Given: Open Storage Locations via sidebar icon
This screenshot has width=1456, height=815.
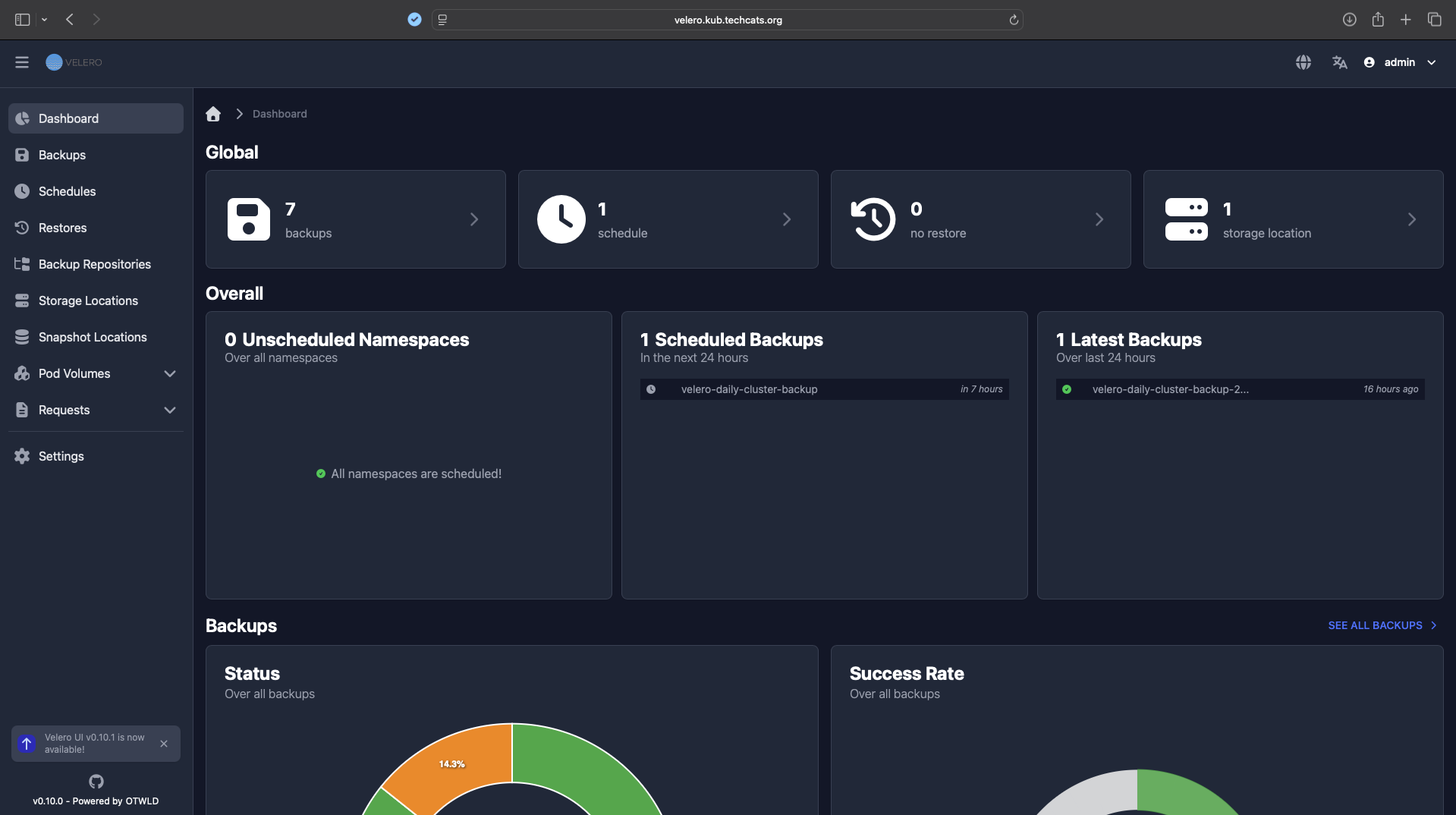Looking at the screenshot, I should pos(22,300).
